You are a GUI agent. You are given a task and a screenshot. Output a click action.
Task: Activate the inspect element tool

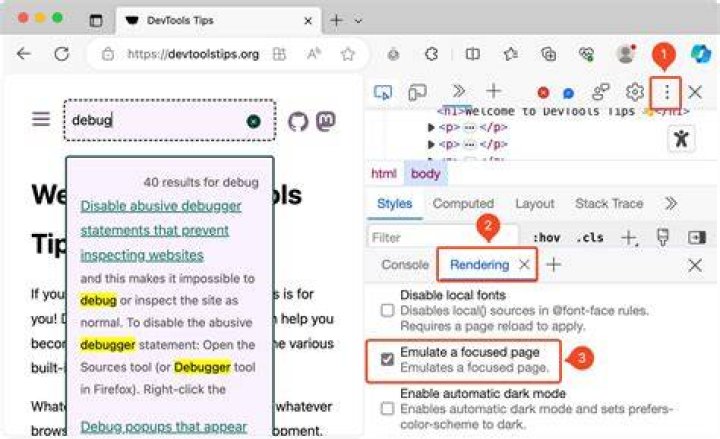tap(383, 92)
